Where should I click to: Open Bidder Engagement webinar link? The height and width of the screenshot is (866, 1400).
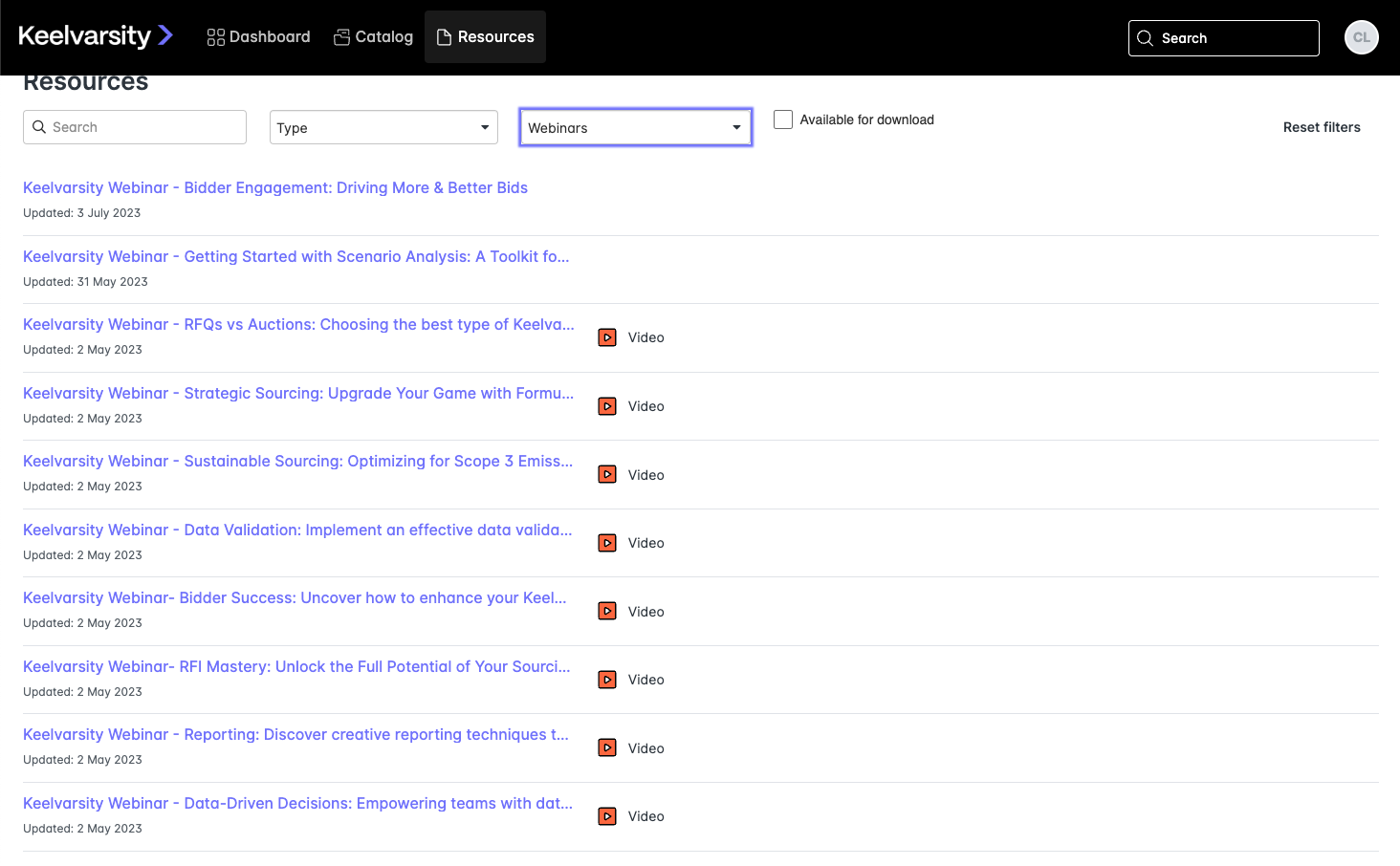275,188
